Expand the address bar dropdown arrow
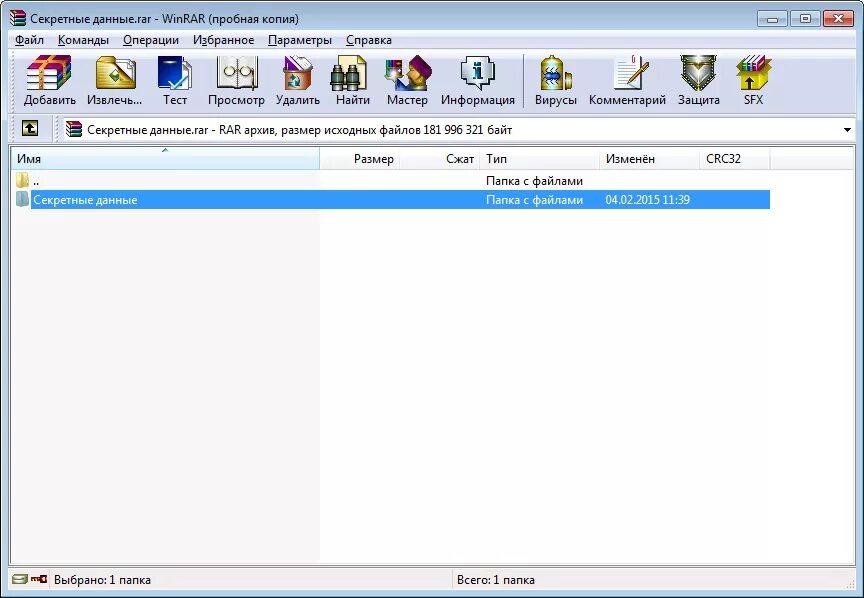Viewport: 864px width, 598px height. [847, 130]
